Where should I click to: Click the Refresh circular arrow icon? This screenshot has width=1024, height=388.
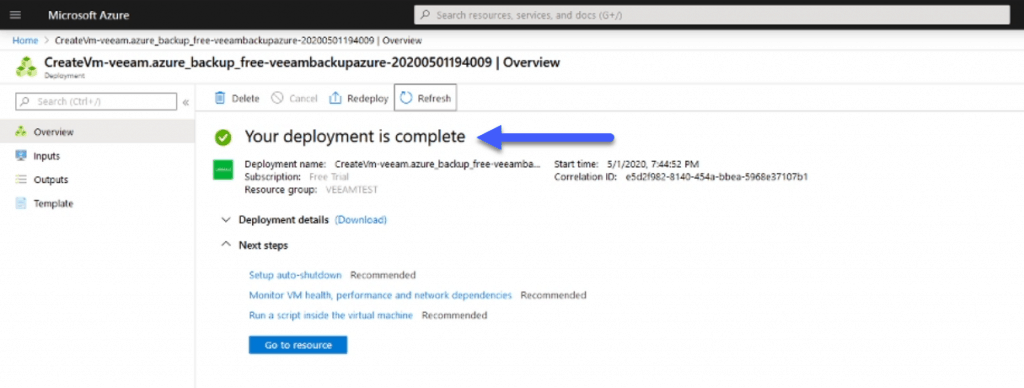tap(406, 98)
